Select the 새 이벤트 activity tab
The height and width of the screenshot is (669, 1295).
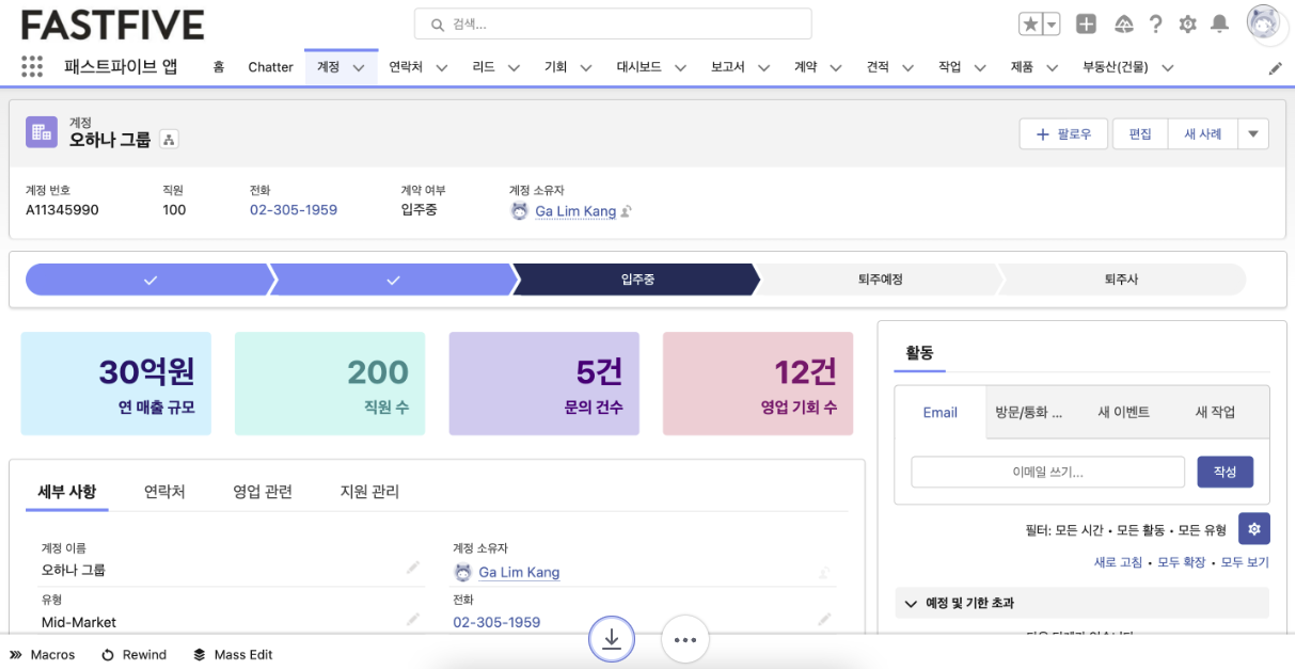click(1123, 412)
